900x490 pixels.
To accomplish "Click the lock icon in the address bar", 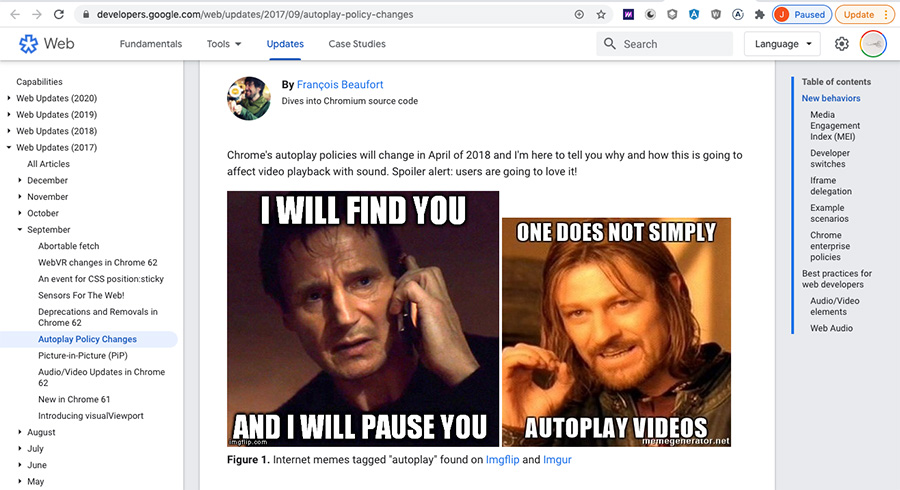I will tap(86, 14).
